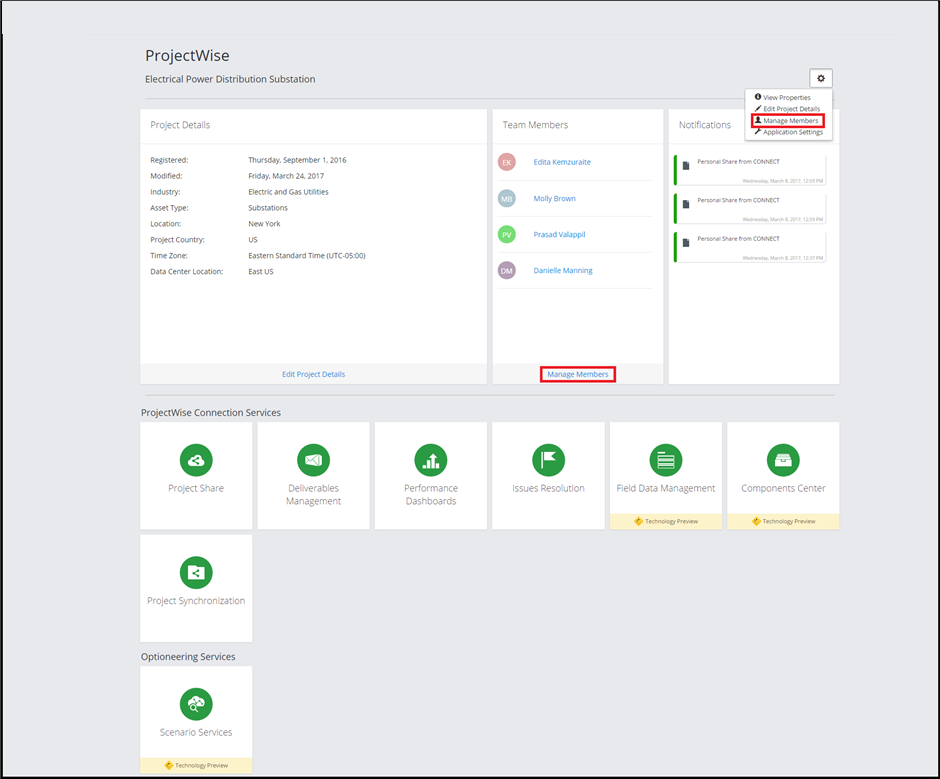This screenshot has width=940, height=779.
Task: Select Eastern Standard Time (UTC-05:00) value
Action: click(x=307, y=255)
